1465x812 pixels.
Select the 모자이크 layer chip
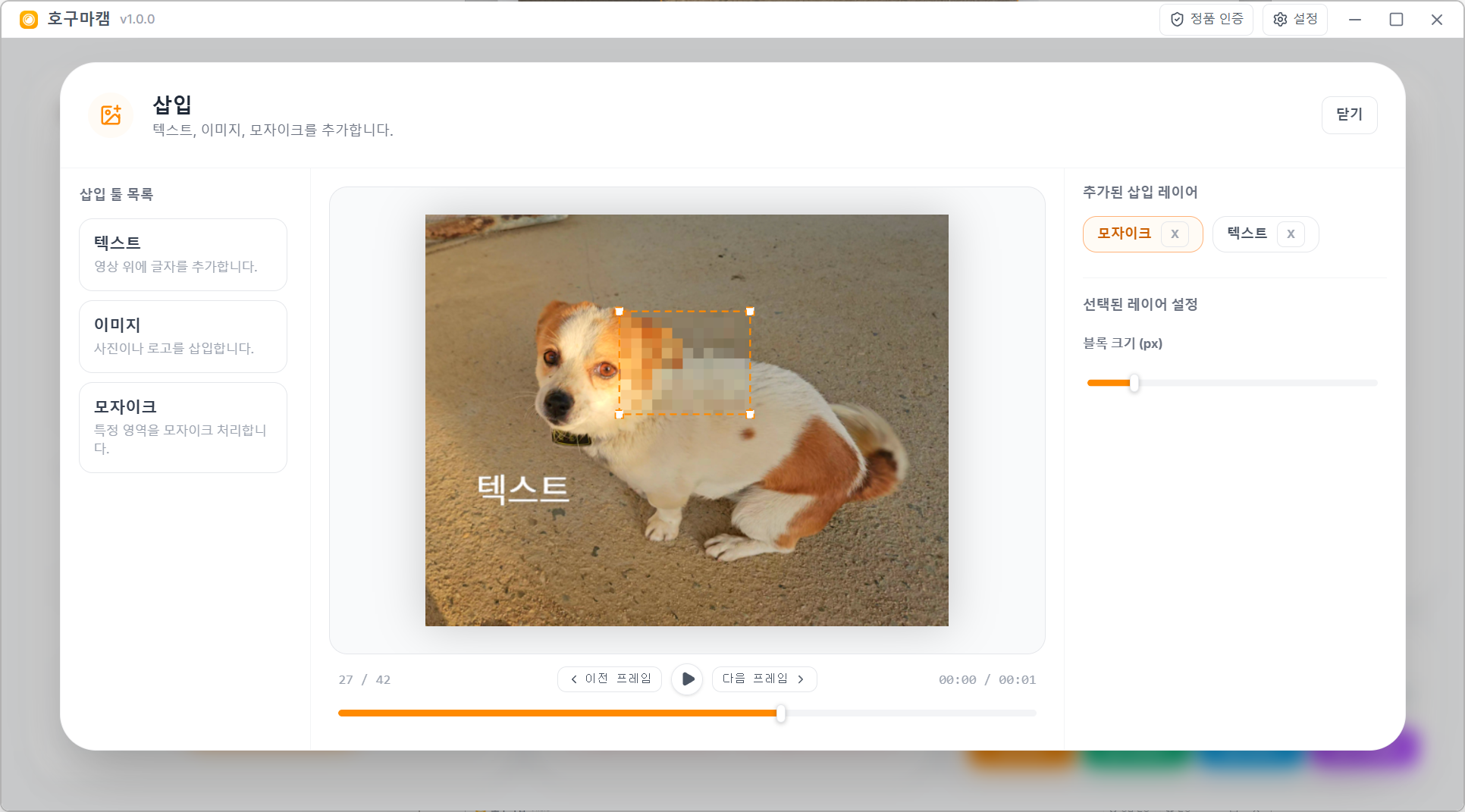pos(1124,234)
